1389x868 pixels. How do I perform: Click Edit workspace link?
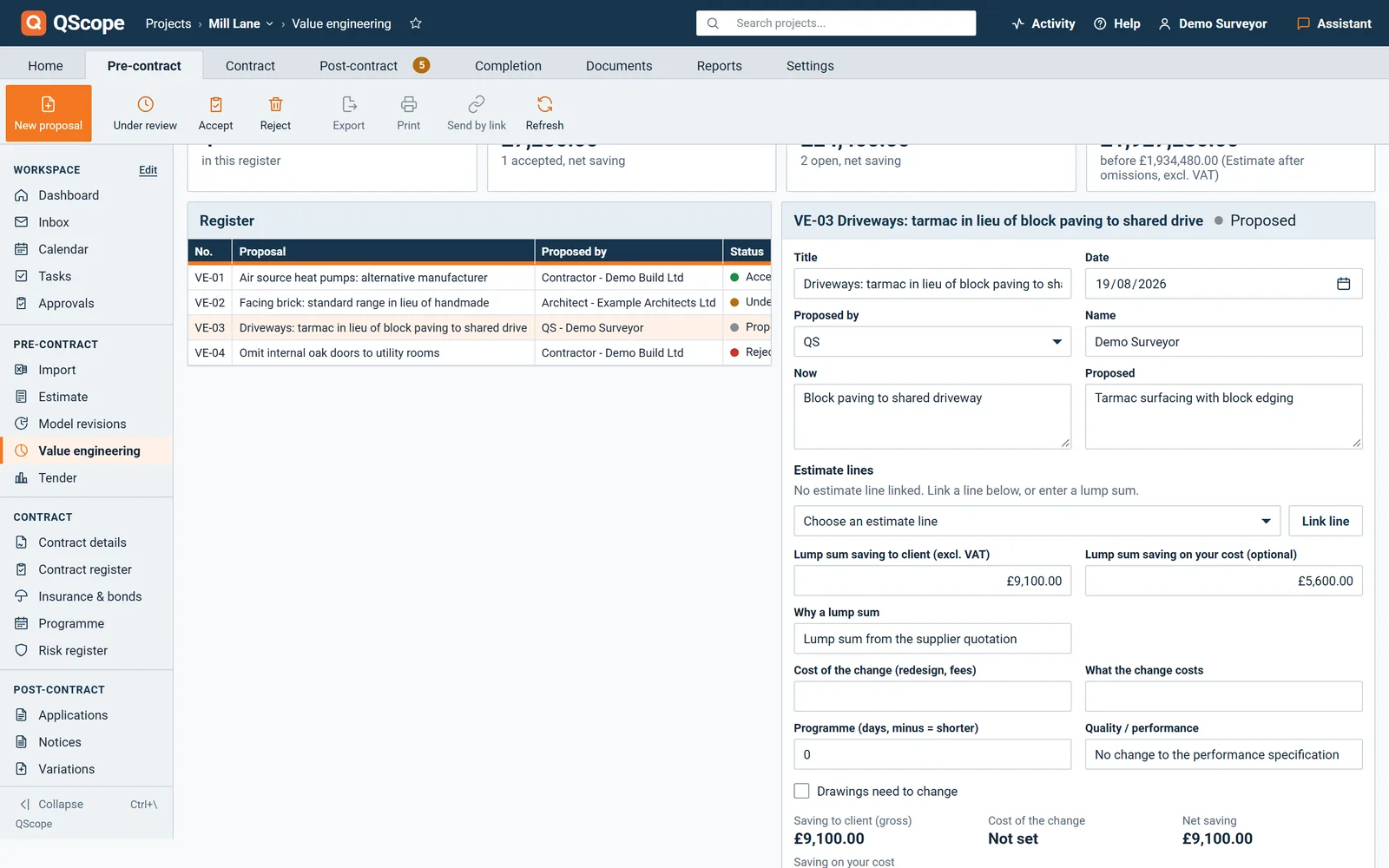point(148,170)
